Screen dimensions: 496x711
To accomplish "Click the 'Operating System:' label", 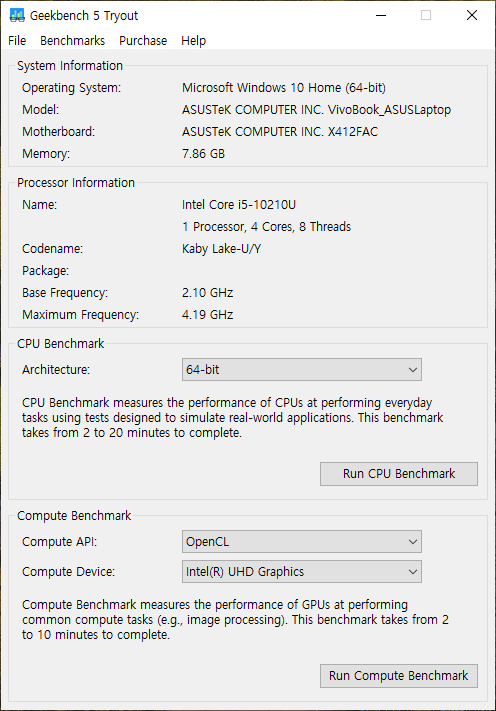I will click(x=72, y=88).
